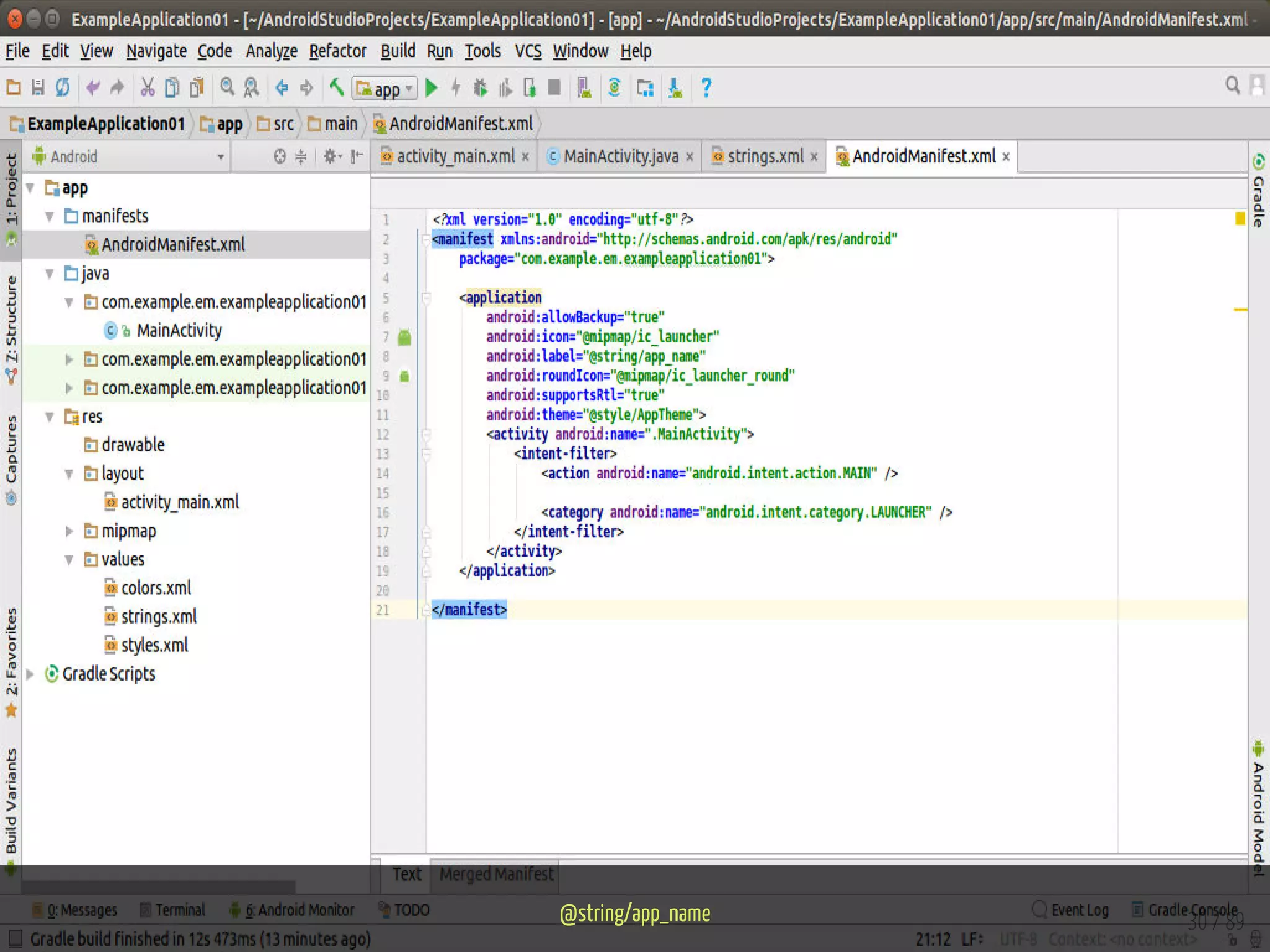Open Project panel settings gear icon

pyautogui.click(x=332, y=157)
